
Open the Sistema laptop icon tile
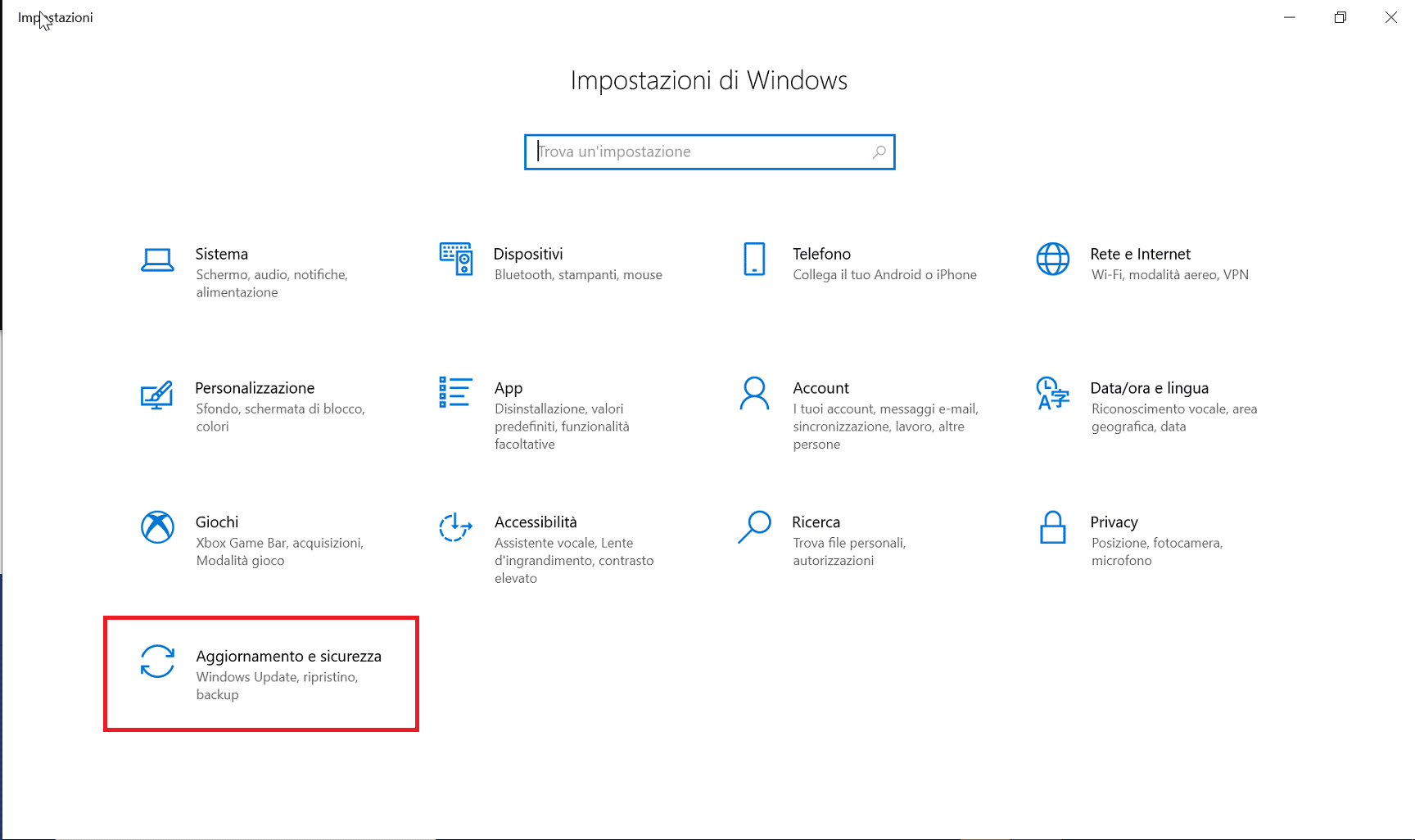coord(157,260)
